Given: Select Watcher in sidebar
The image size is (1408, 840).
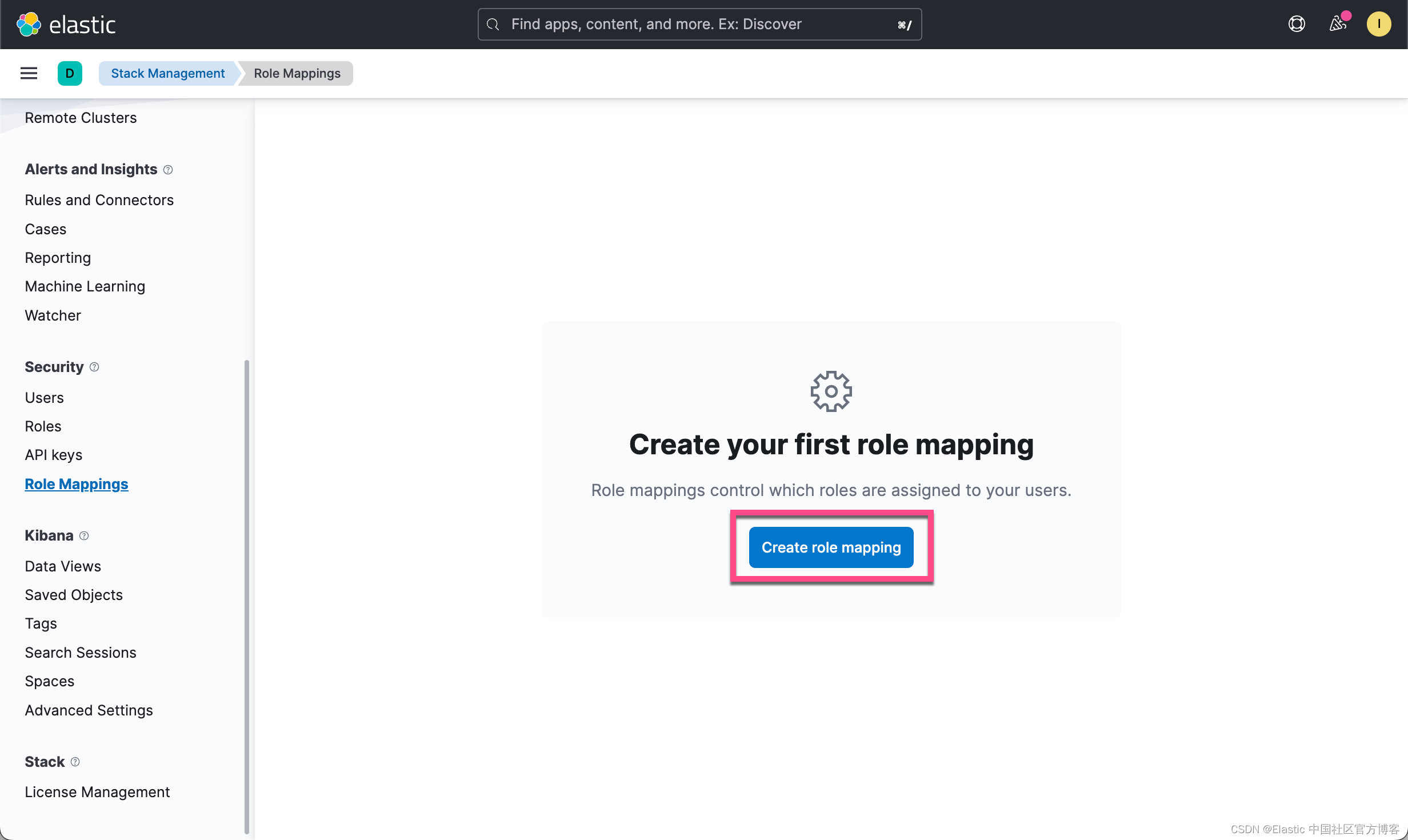Looking at the screenshot, I should click(x=53, y=315).
